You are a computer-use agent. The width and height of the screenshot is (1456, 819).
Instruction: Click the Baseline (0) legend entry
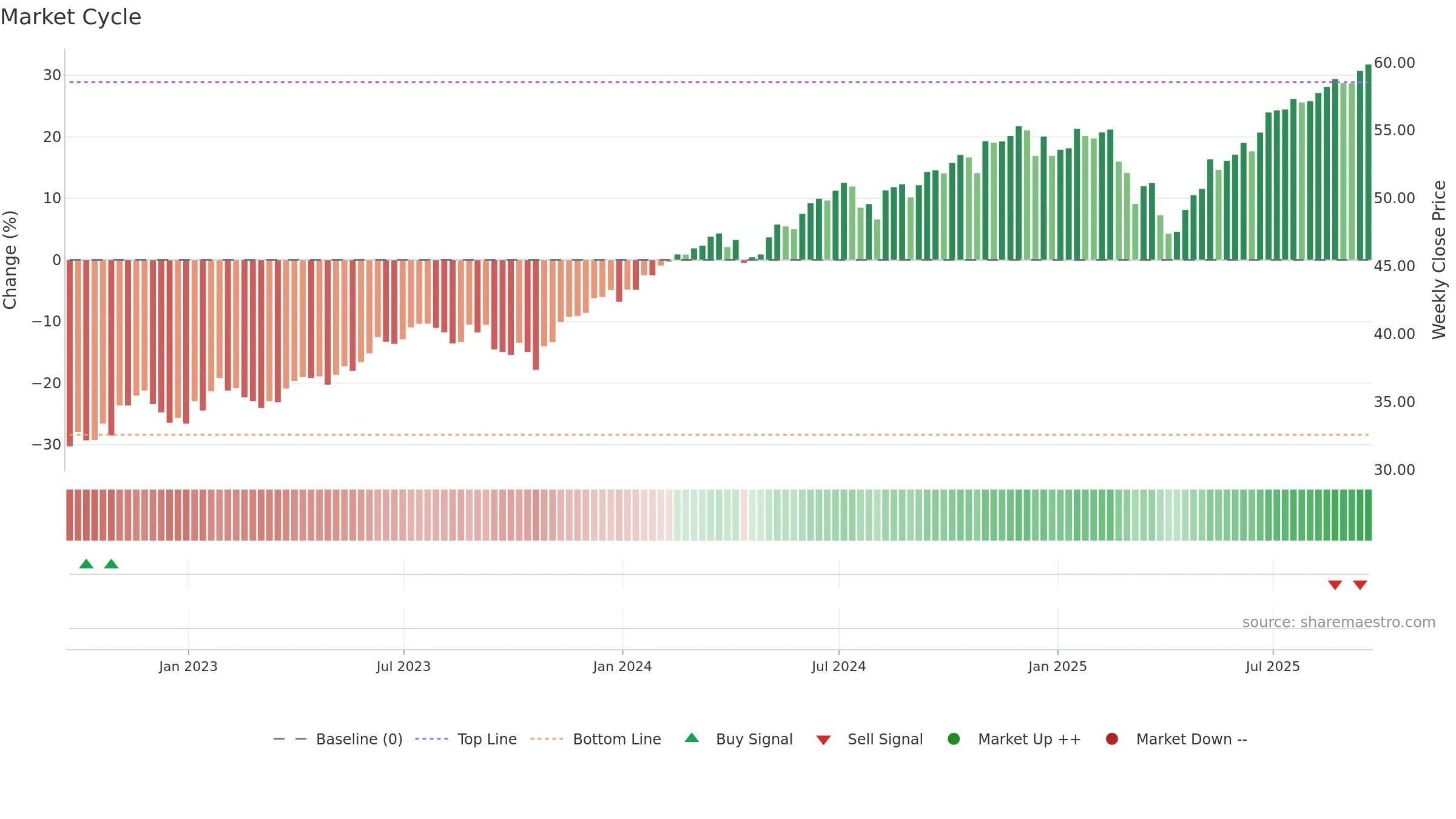click(x=338, y=739)
